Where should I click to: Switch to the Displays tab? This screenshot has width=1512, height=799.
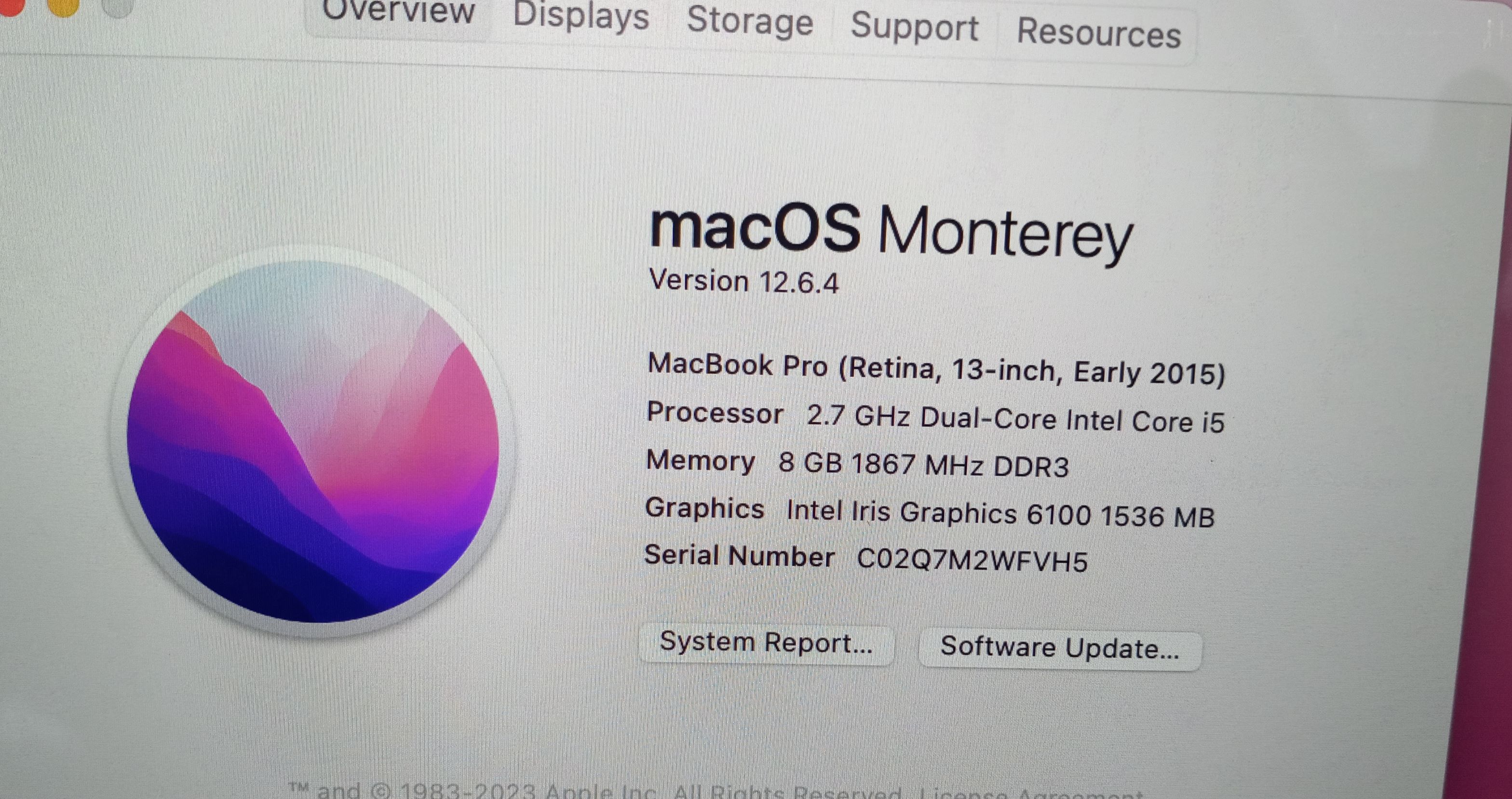tap(580, 16)
